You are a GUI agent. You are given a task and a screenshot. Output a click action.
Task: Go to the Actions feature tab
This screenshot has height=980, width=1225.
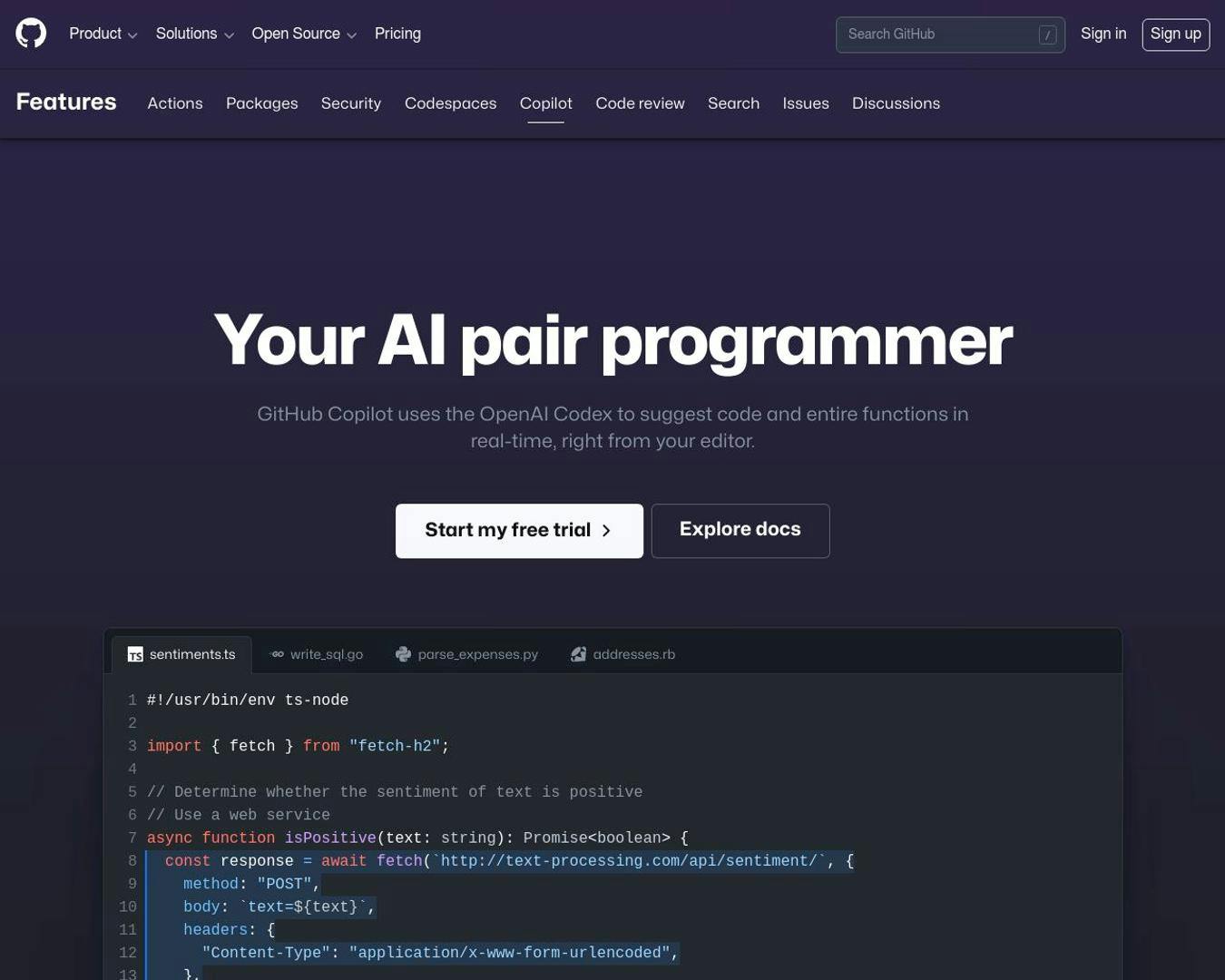coord(175,103)
